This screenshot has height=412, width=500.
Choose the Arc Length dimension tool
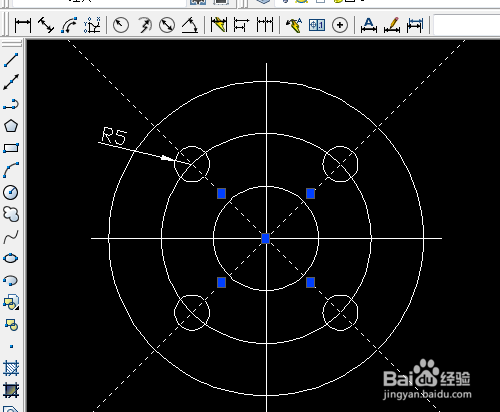[69, 25]
